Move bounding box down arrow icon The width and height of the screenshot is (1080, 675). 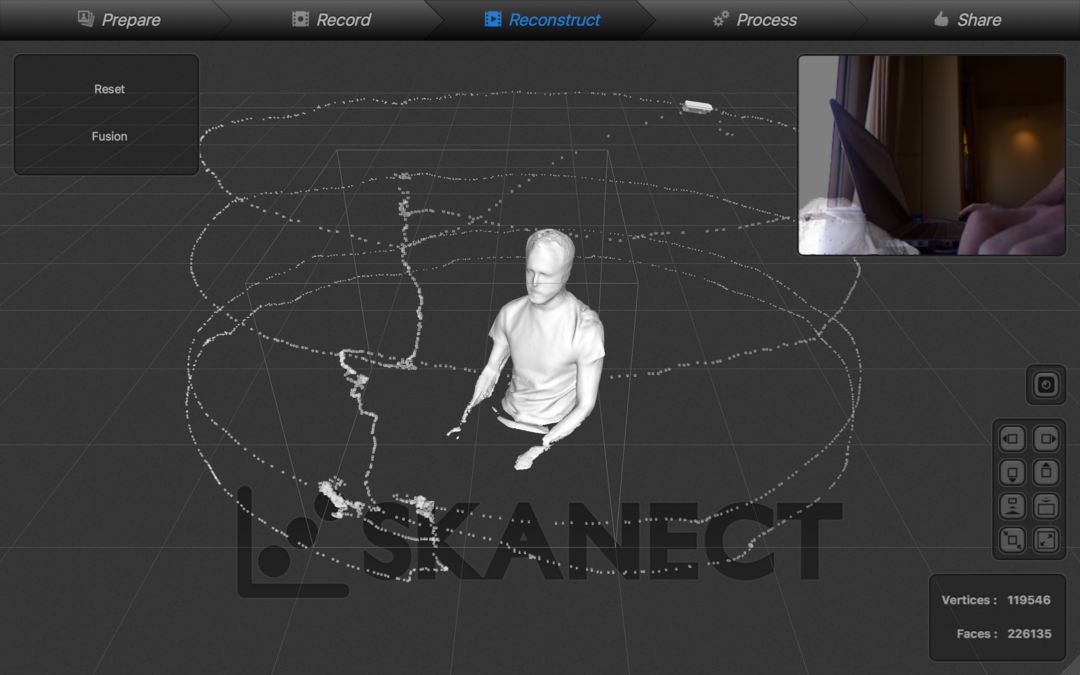1012,472
